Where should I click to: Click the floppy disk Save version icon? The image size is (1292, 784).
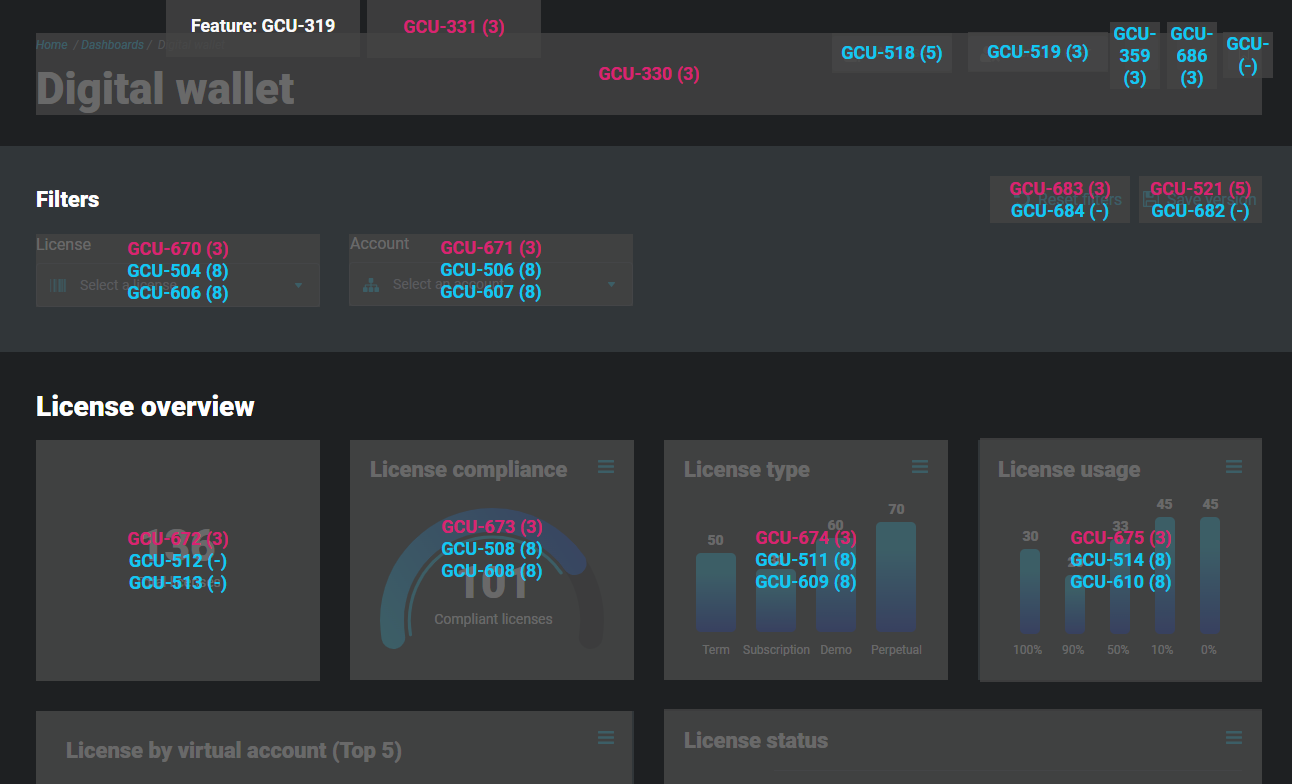pyautogui.click(x=1150, y=199)
